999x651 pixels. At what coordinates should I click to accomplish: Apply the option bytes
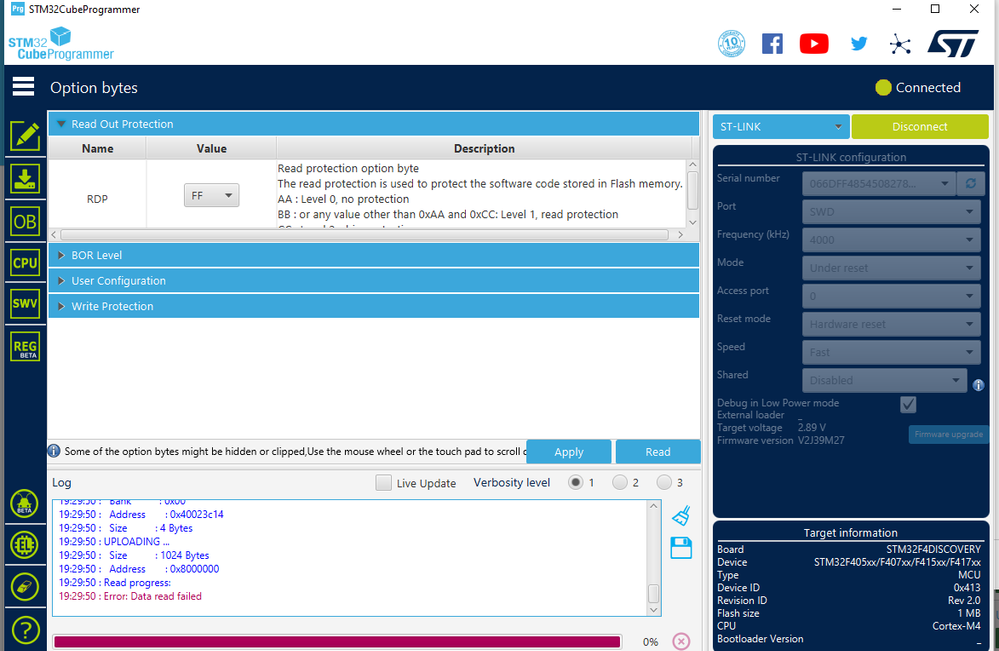click(569, 452)
